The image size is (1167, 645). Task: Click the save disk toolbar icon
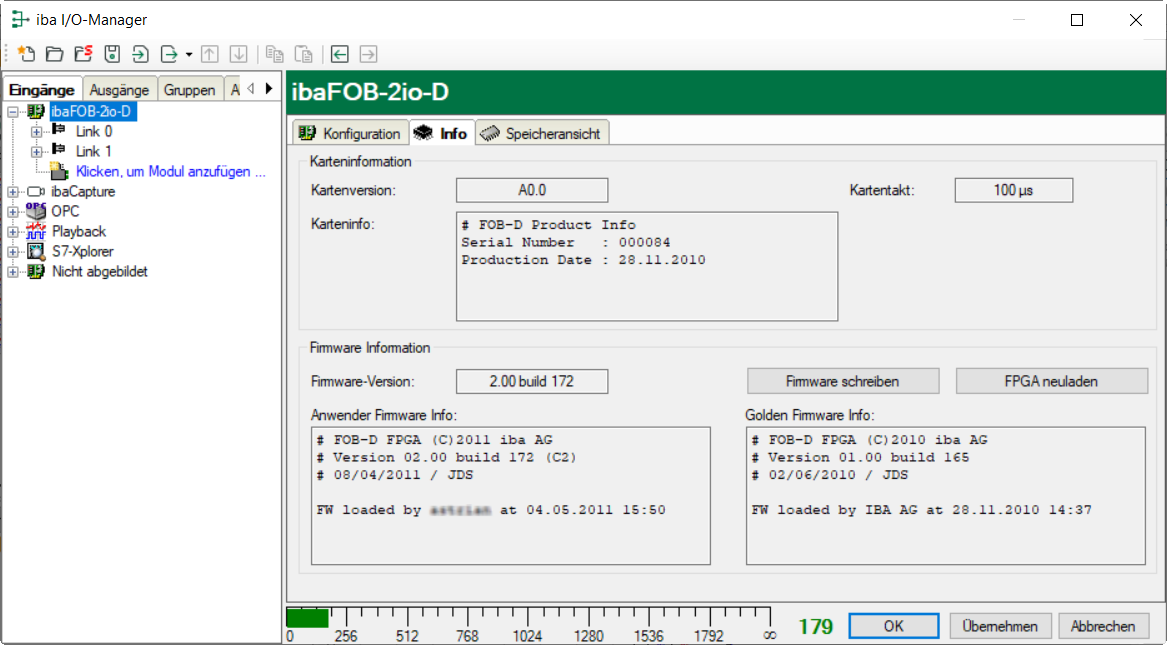(x=113, y=54)
